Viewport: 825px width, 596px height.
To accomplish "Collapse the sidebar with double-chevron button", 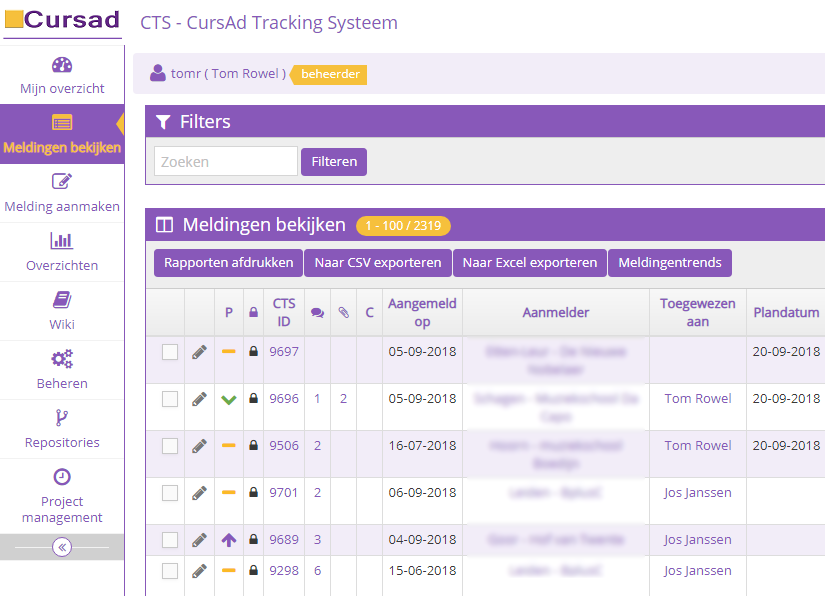I will pyautogui.click(x=62, y=547).
